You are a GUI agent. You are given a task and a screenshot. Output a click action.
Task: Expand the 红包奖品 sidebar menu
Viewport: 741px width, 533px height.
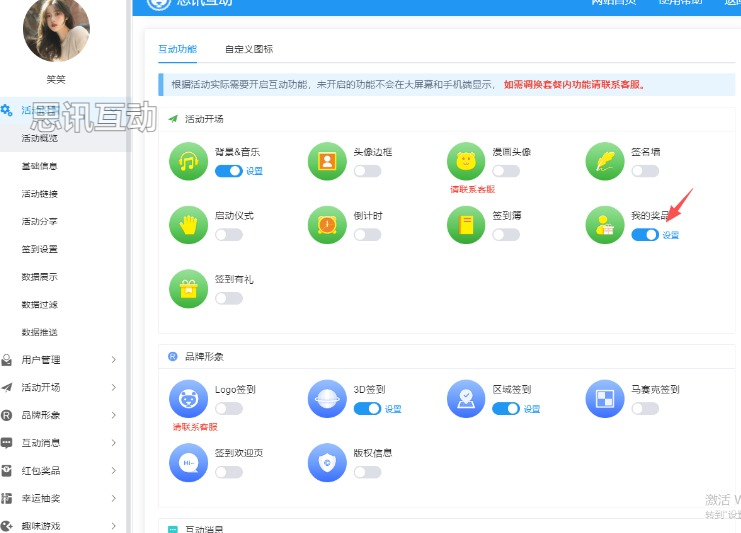point(60,471)
